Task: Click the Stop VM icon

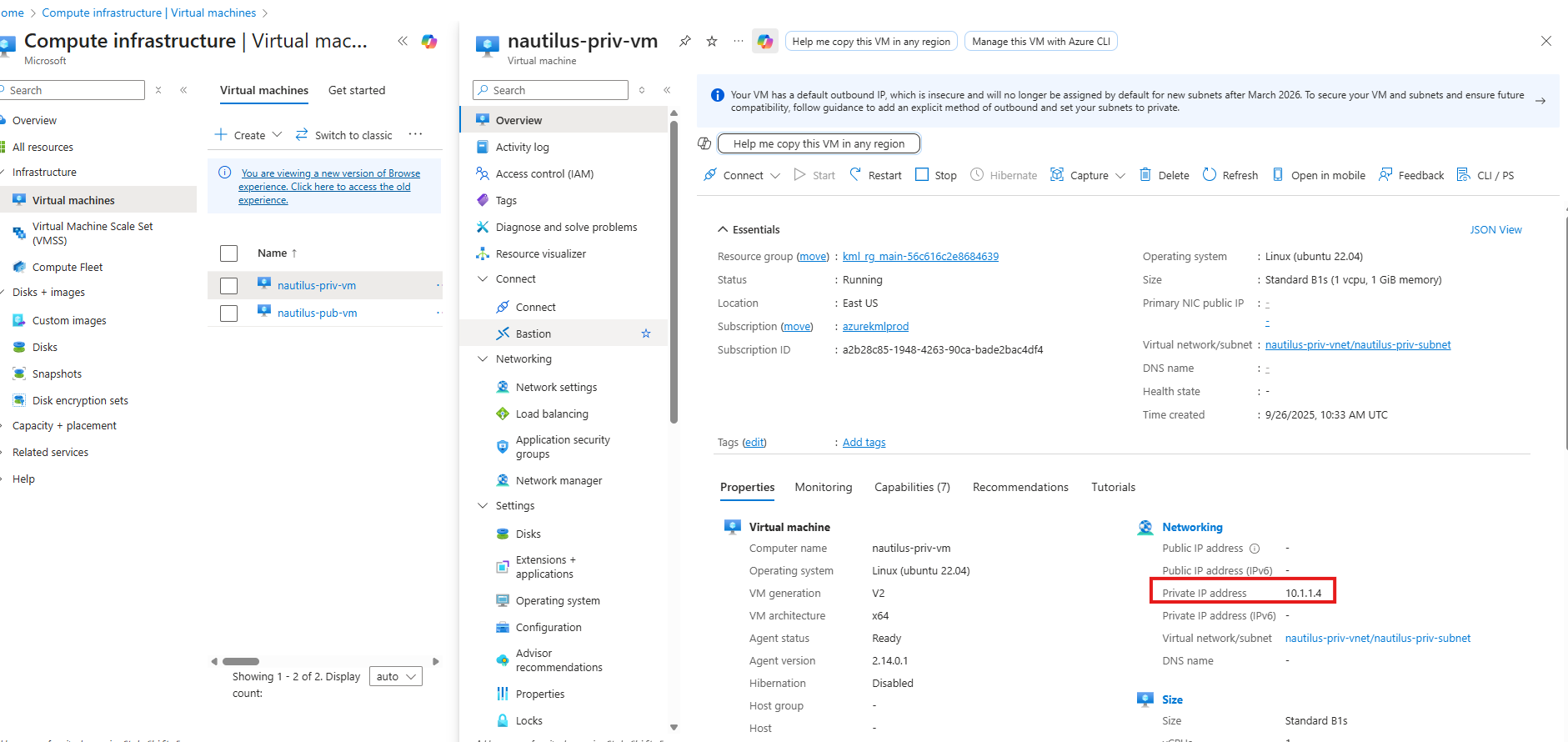Action: [922, 174]
